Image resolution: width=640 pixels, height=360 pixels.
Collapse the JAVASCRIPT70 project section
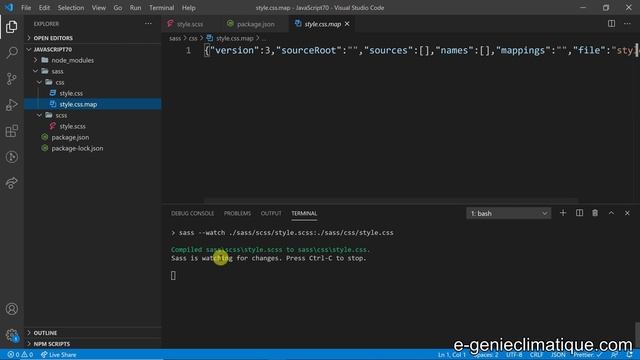pyautogui.click(x=53, y=49)
